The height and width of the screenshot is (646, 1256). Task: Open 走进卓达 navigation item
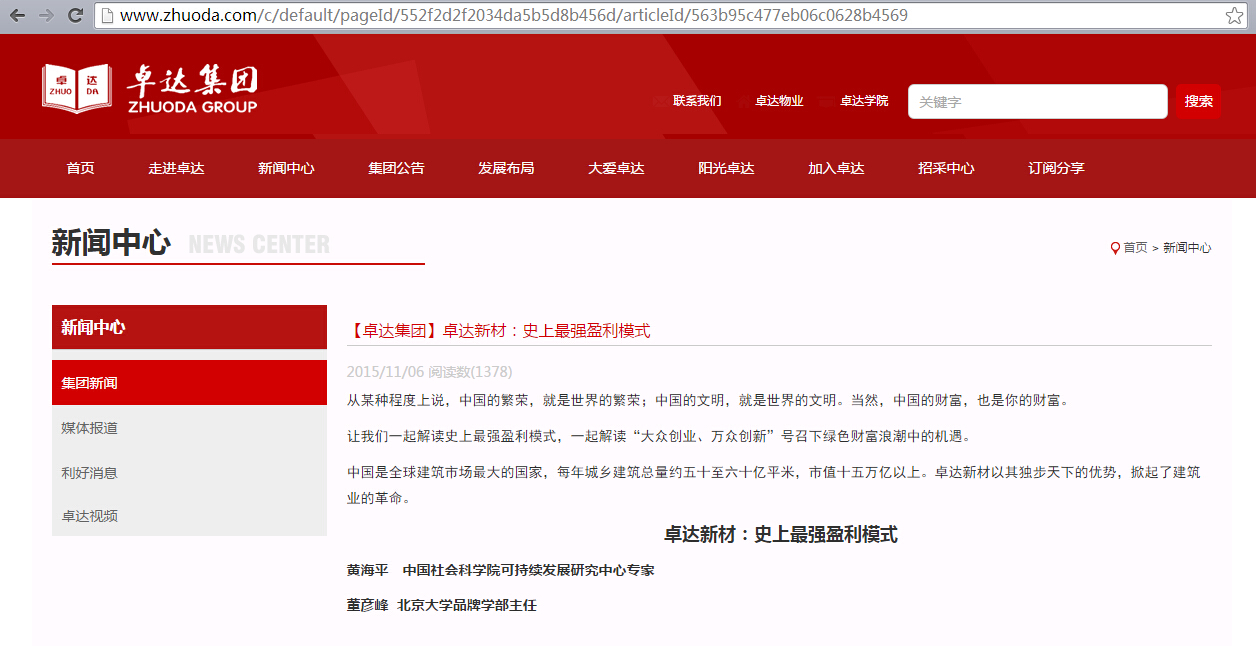176,168
